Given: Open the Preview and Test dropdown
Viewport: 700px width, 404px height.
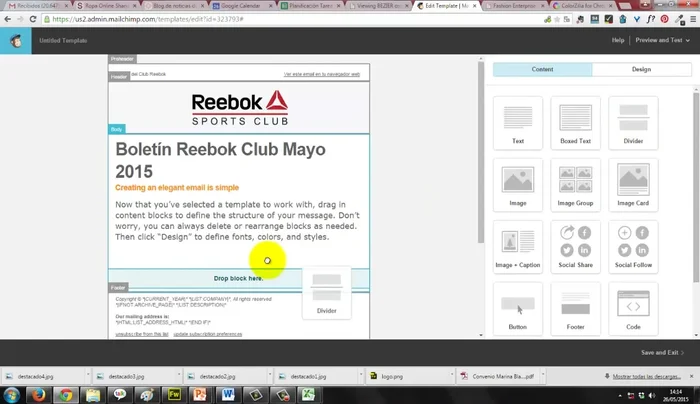Looking at the screenshot, I should [660, 40].
